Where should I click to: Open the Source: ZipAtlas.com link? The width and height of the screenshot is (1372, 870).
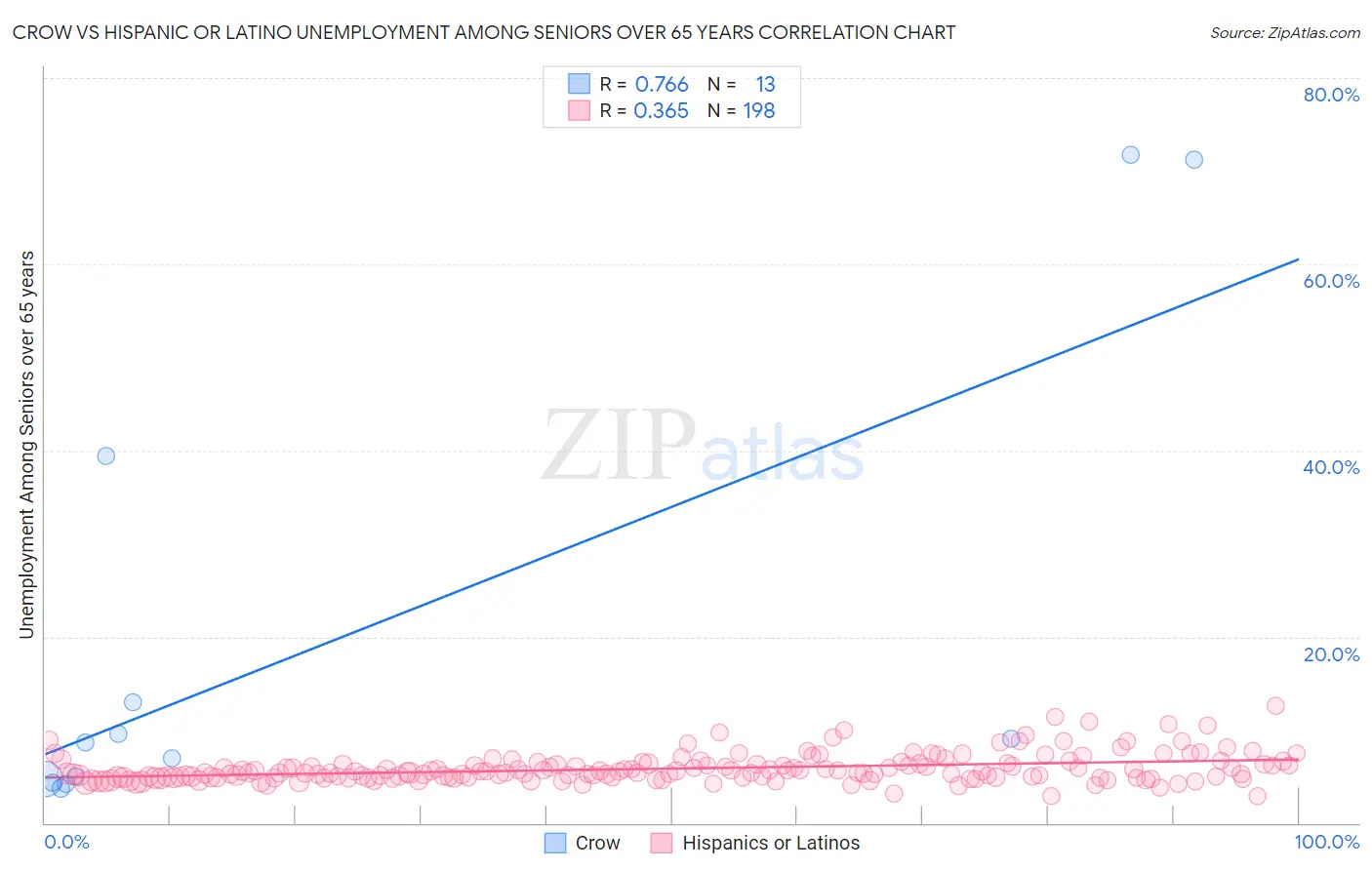[1285, 32]
